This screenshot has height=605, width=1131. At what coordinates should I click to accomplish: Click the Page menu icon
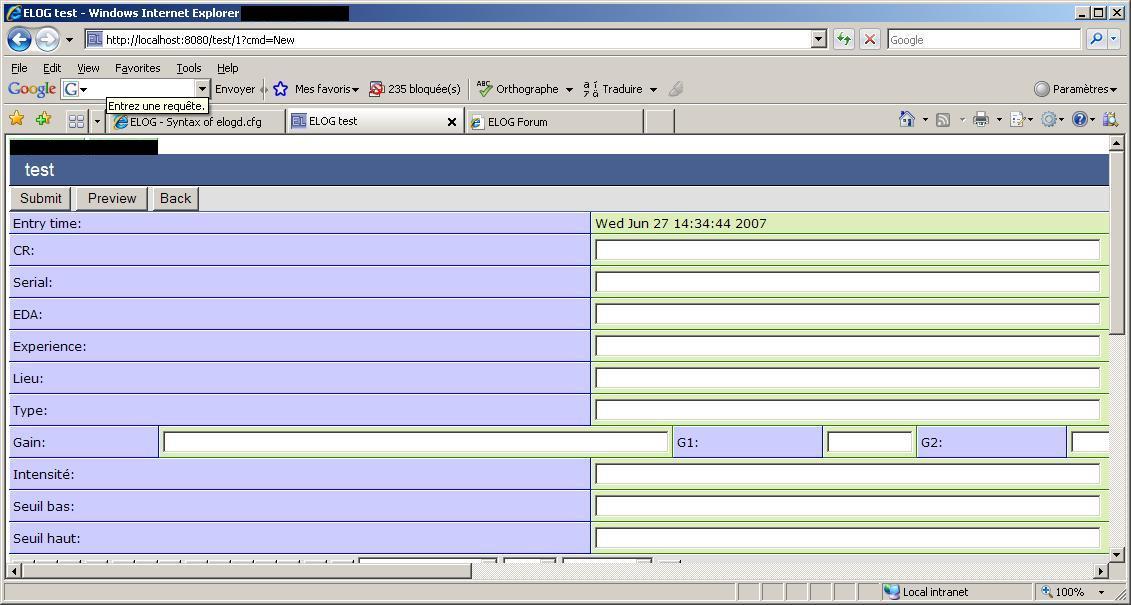pos(1018,120)
